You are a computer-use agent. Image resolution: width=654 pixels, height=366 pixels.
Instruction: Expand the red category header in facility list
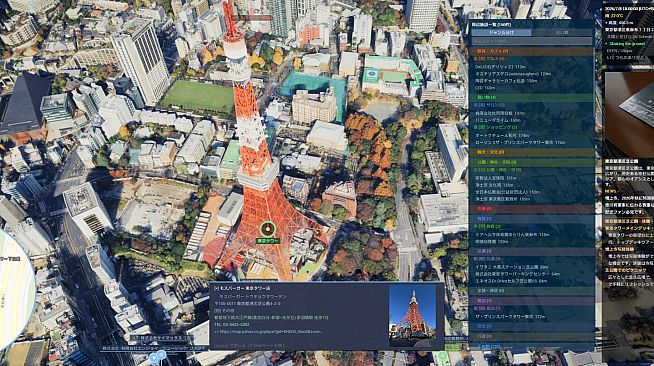pyautogui.click(x=532, y=209)
